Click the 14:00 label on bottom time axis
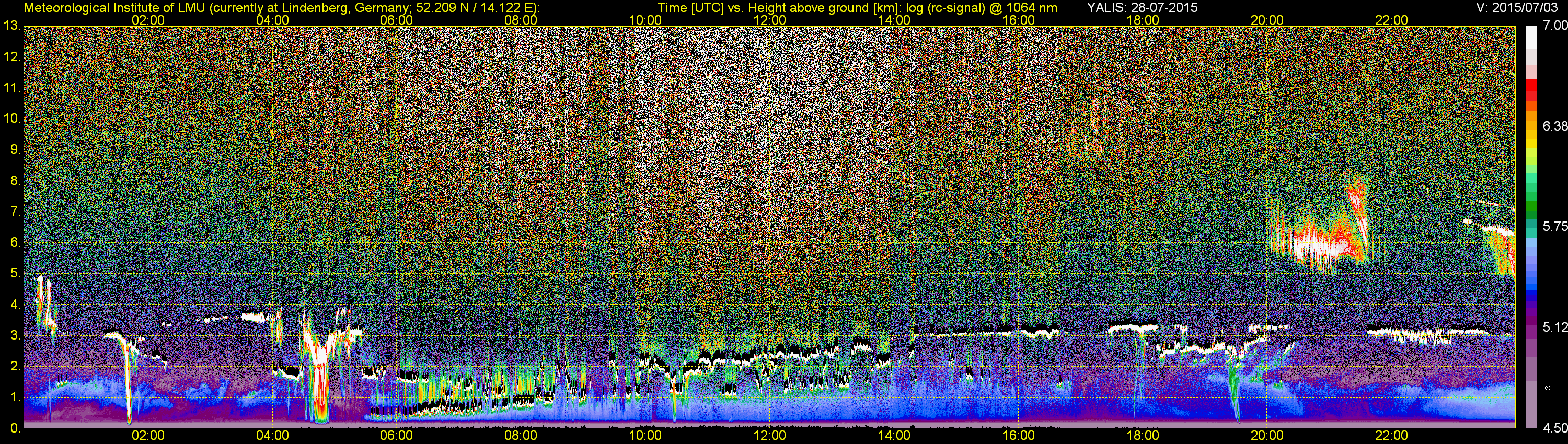This screenshot has width=1568, height=444. click(894, 436)
